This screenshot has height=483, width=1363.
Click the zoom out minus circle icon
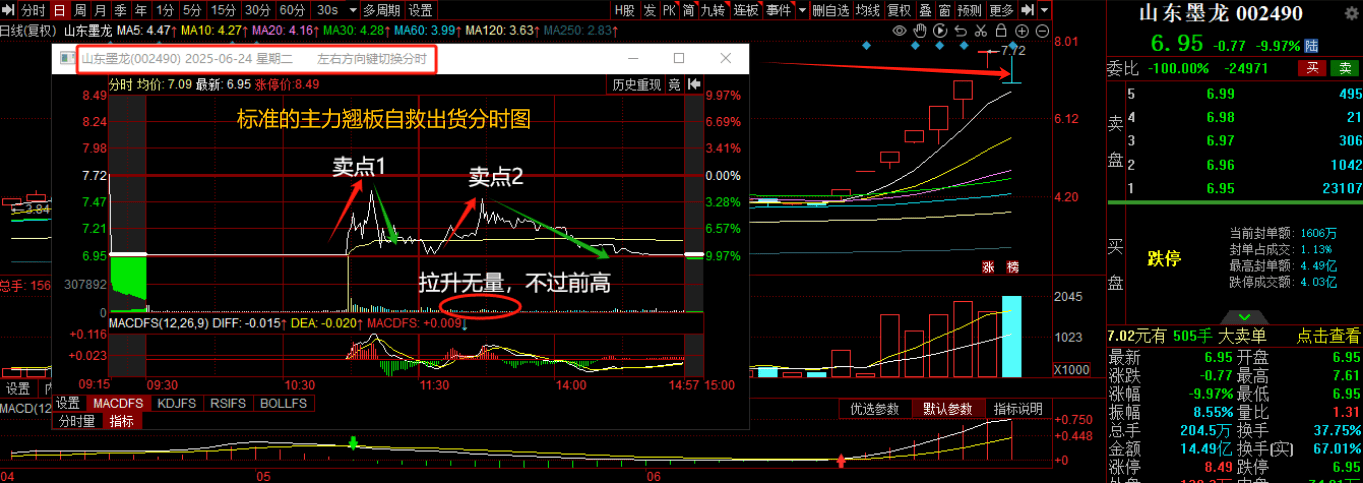point(1042,31)
